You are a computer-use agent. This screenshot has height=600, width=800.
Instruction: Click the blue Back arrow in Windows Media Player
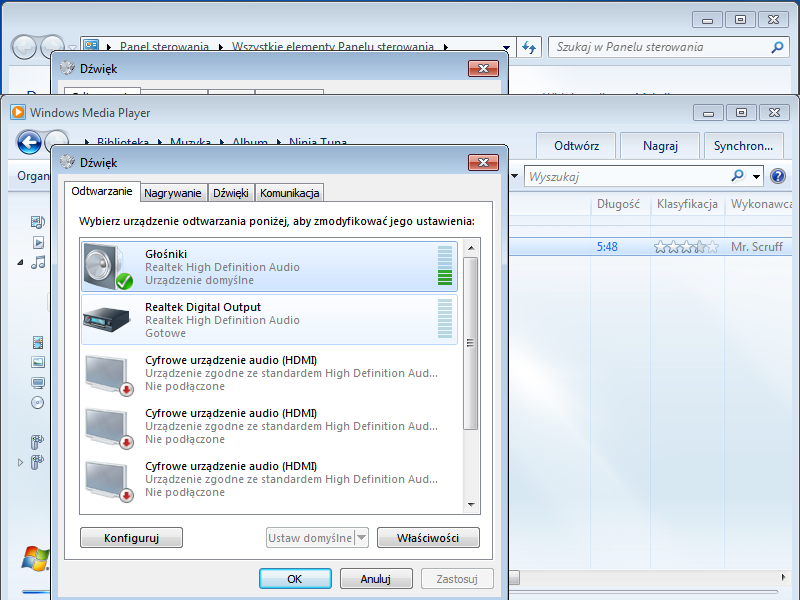tap(29, 142)
